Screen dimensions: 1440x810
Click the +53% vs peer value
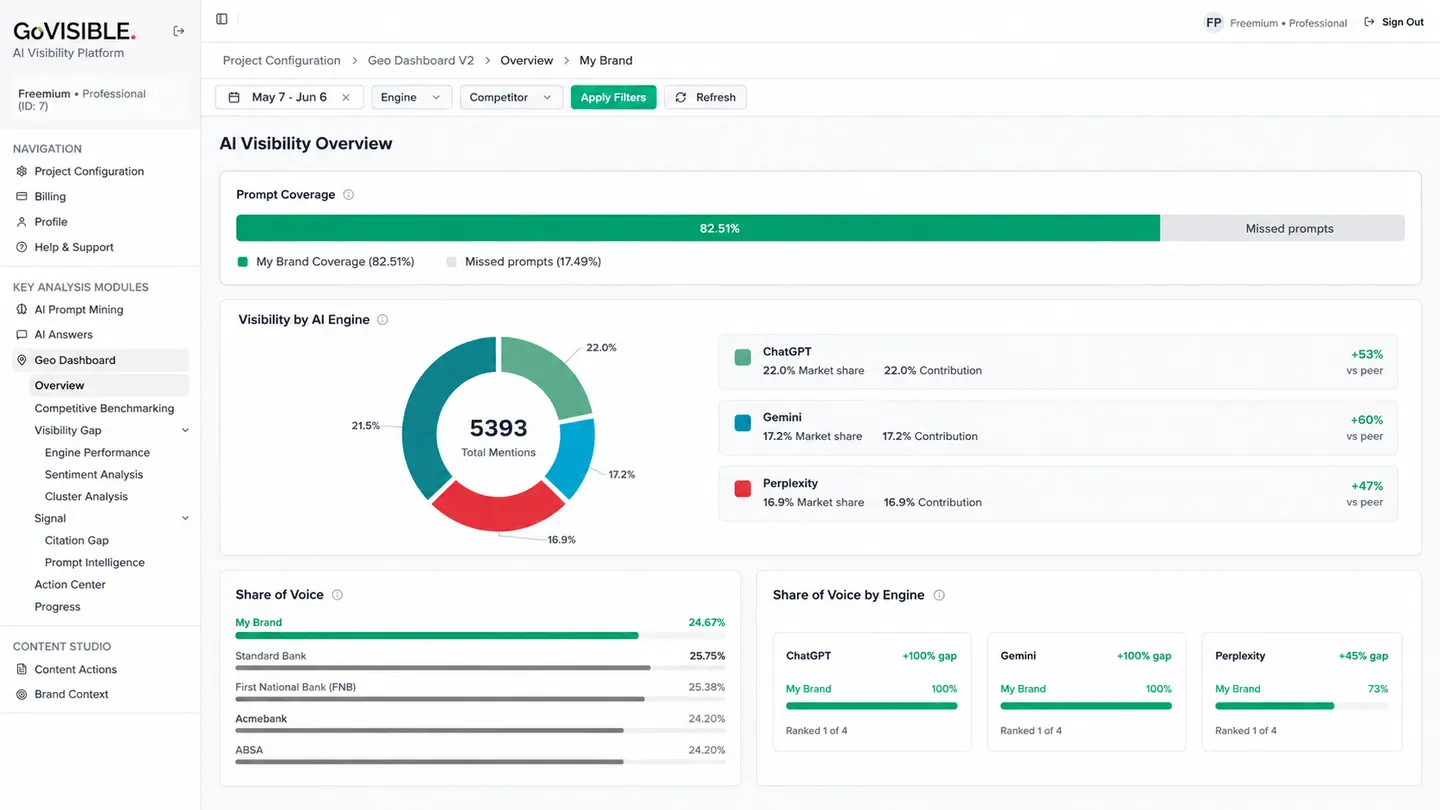click(x=1366, y=355)
